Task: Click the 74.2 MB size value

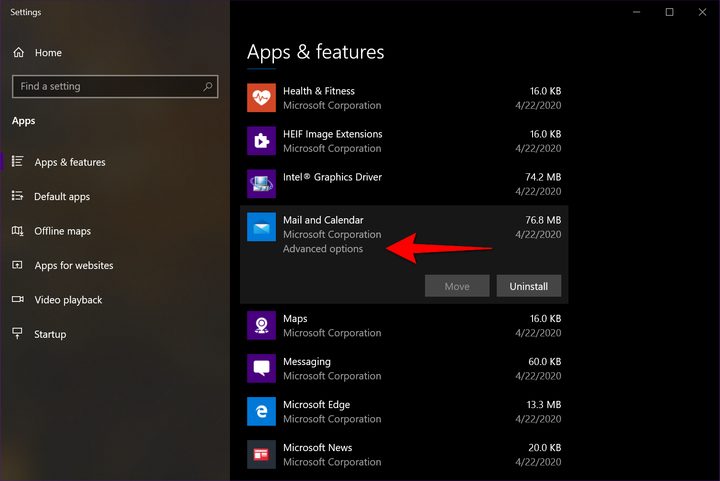Action: point(543,177)
